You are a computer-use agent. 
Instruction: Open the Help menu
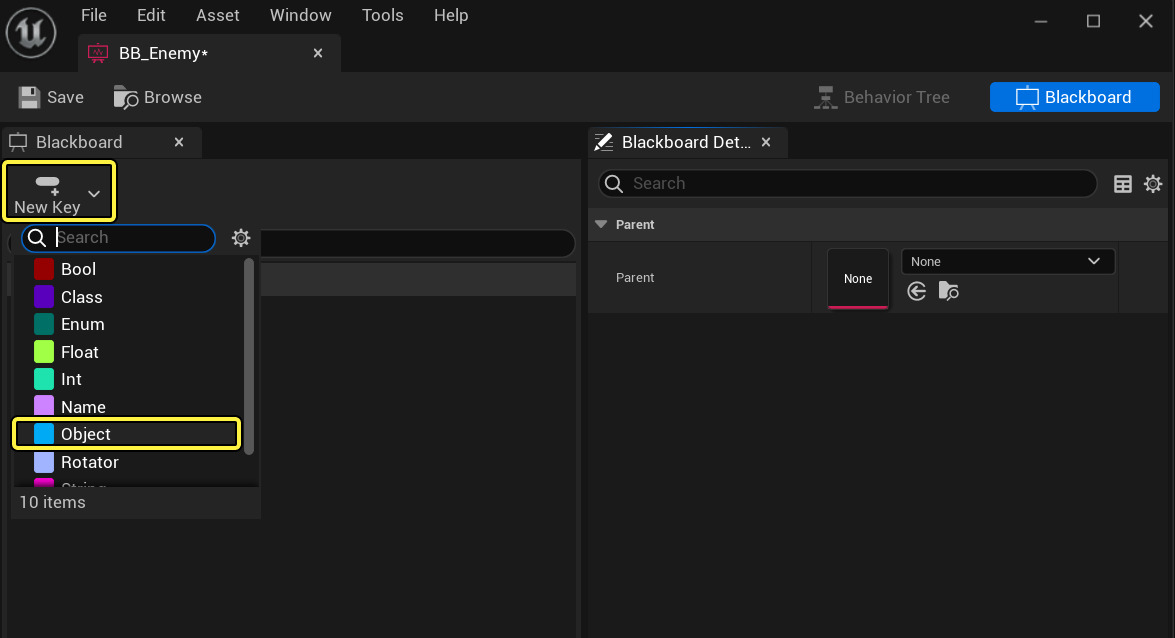(451, 15)
